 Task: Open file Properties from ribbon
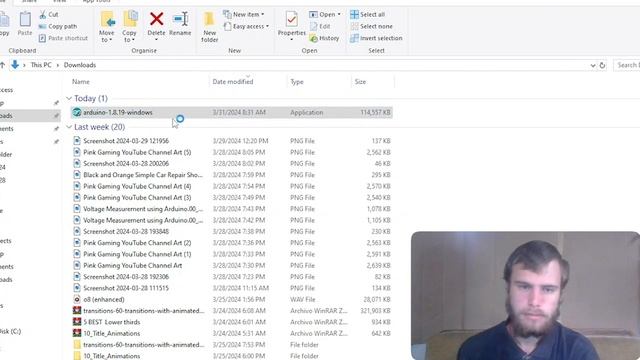click(x=291, y=25)
